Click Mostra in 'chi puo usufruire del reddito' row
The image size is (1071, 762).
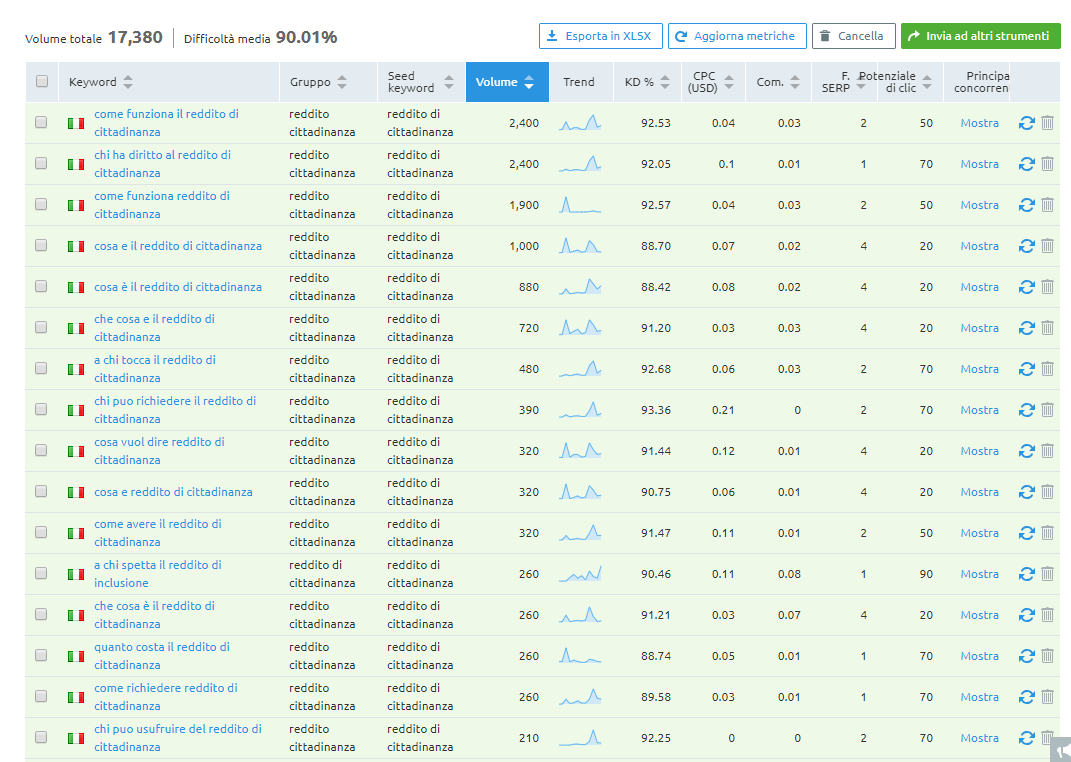(979, 737)
